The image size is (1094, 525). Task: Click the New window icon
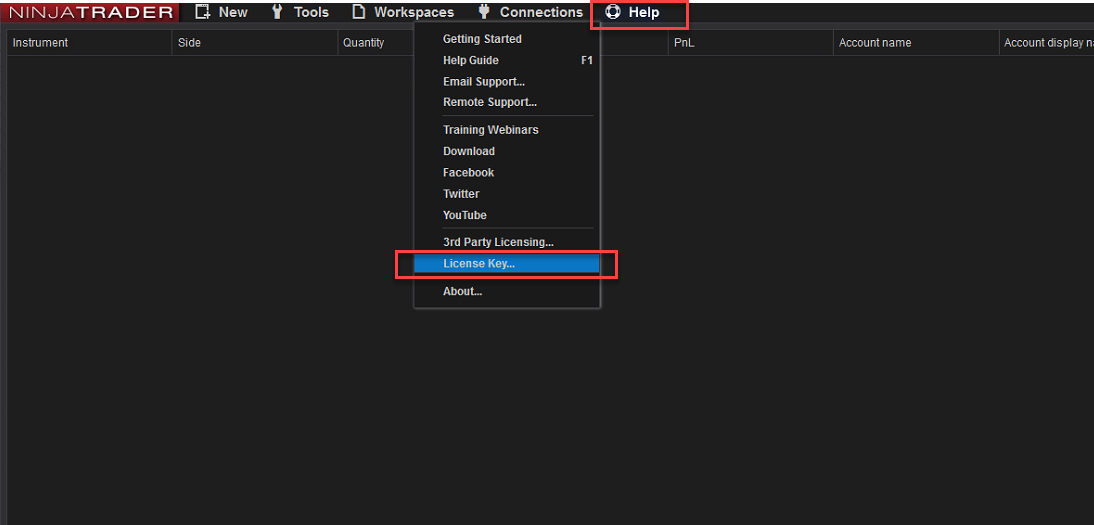202,12
